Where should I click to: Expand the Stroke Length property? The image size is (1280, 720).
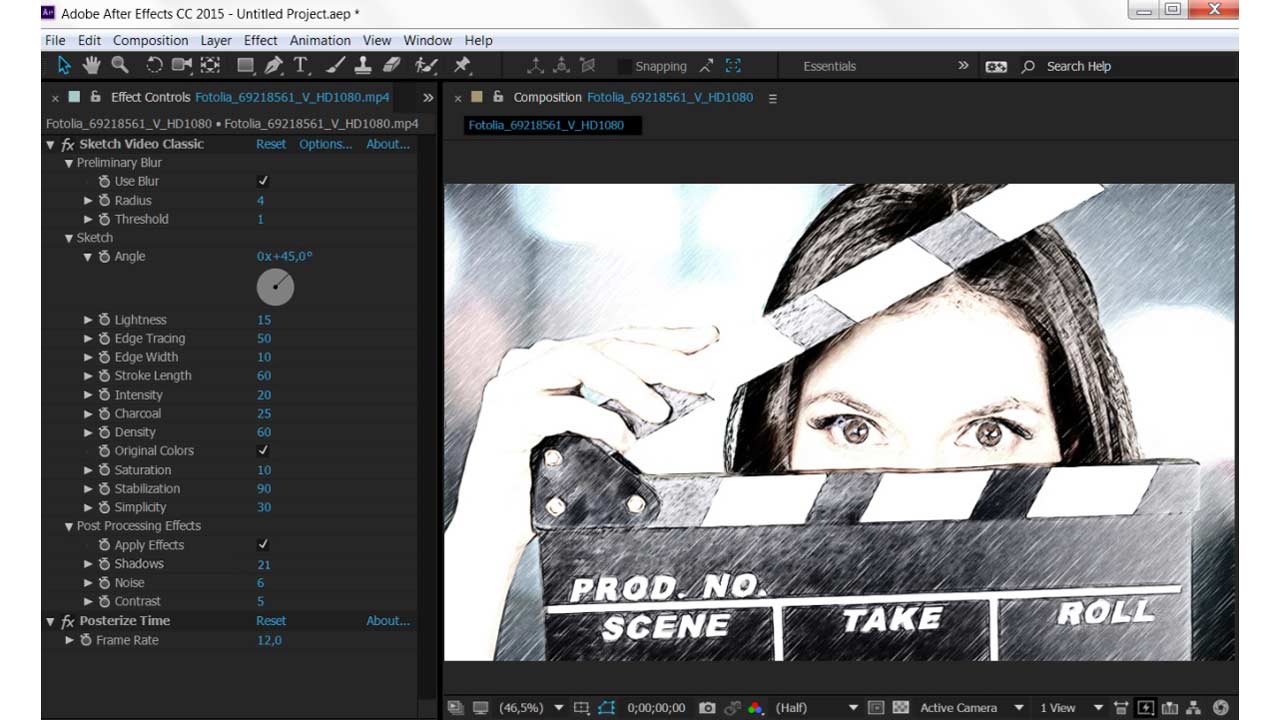[x=88, y=376]
